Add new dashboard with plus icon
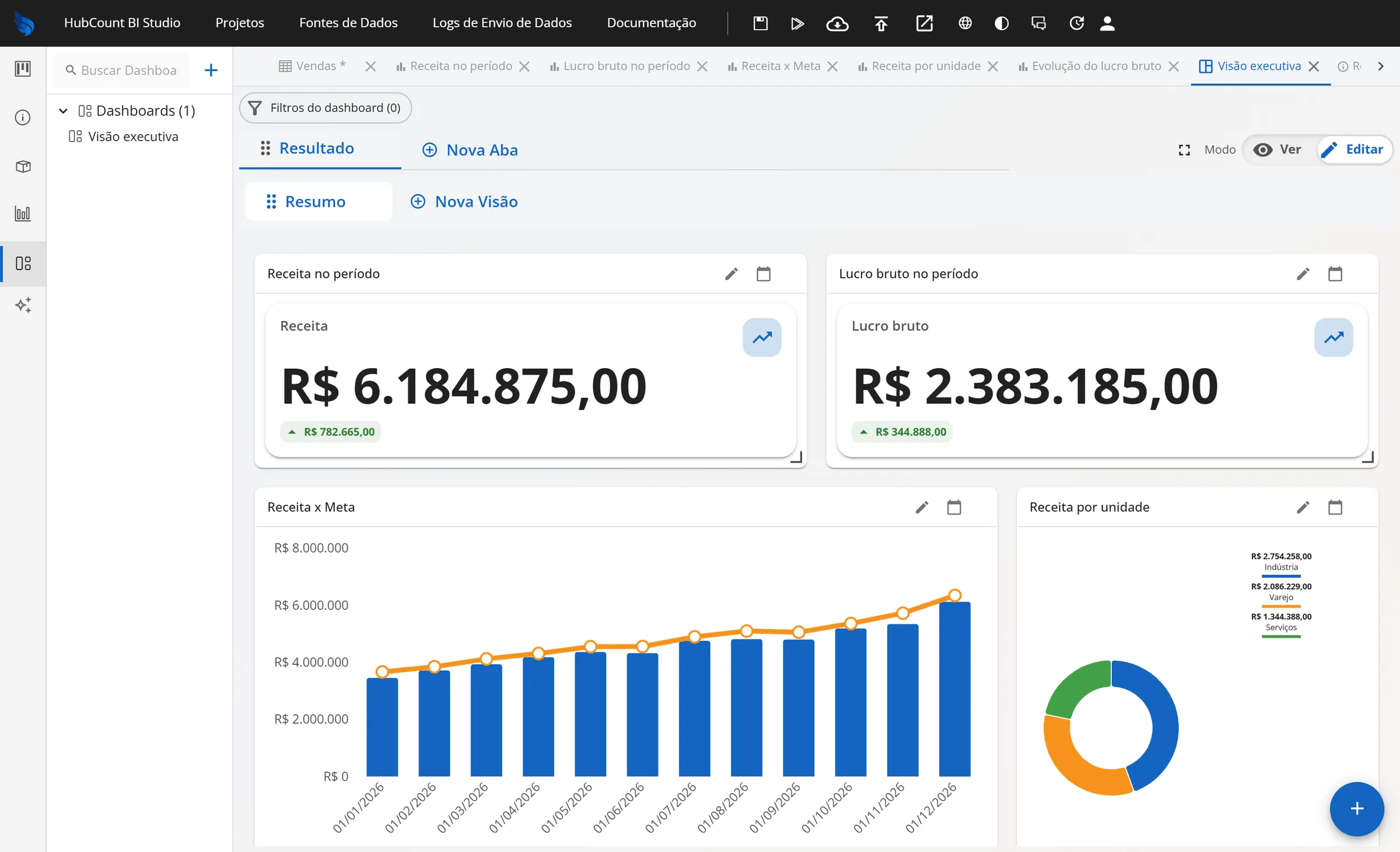Image resolution: width=1400 pixels, height=852 pixels. [x=211, y=70]
